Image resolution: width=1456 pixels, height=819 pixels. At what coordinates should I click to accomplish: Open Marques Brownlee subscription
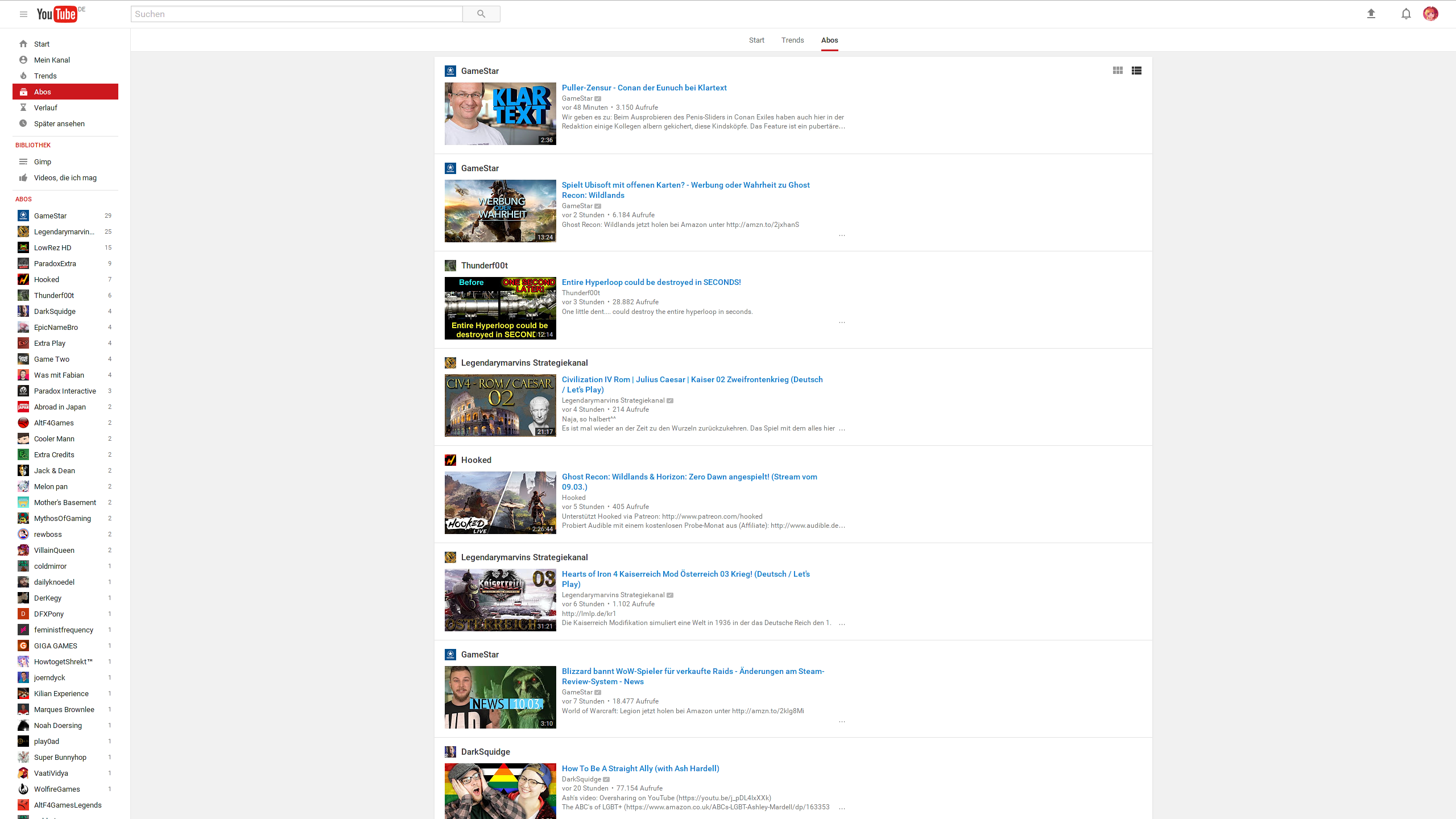click(x=65, y=709)
